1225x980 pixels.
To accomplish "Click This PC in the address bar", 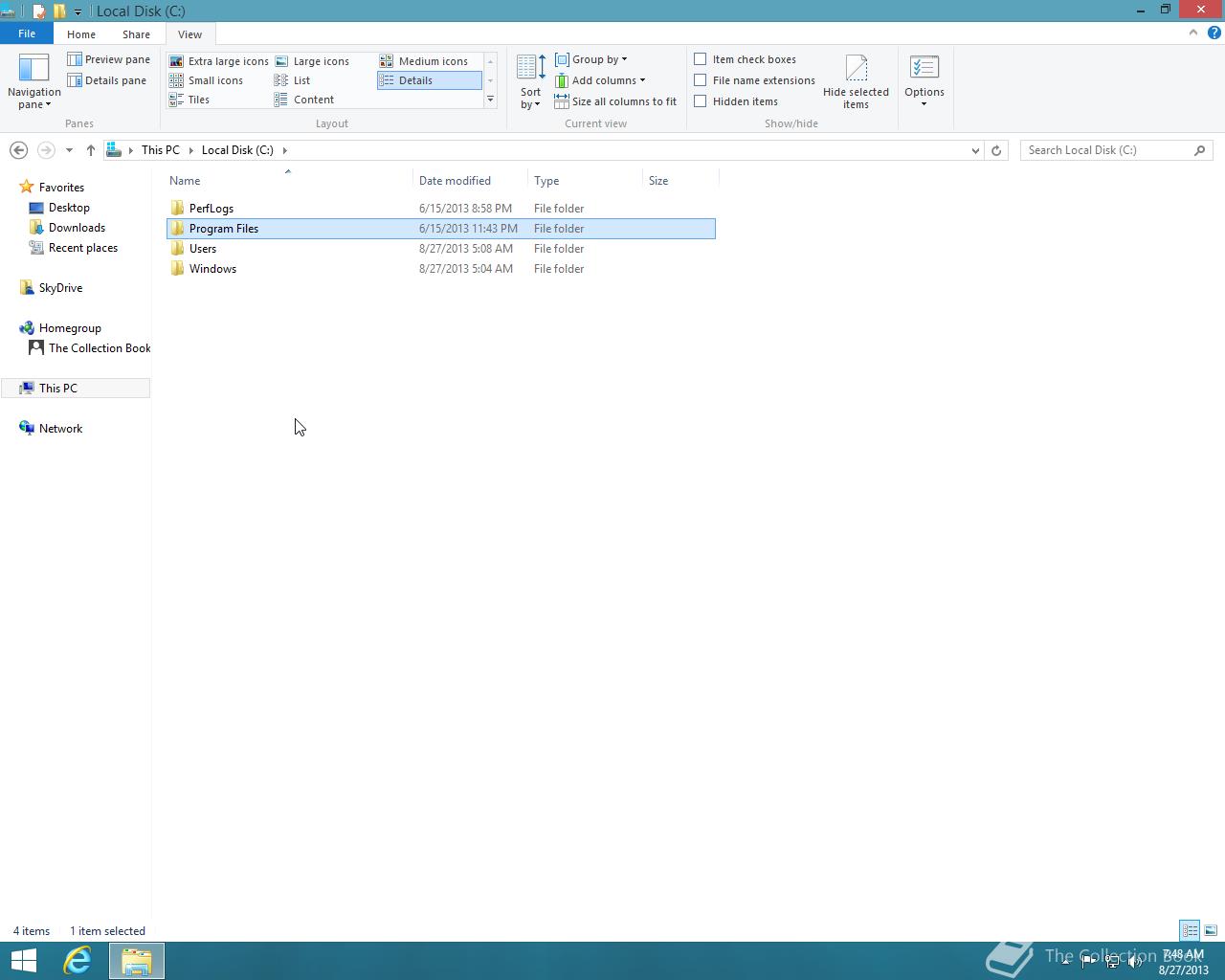I will coord(160,150).
